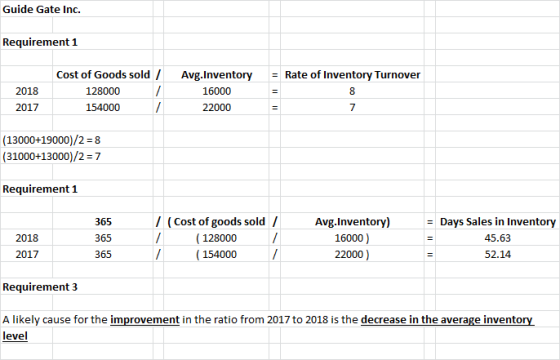Viewport: 560px width, 360px height.
Task: Select the Guide Gate Inc. title cell
Action: pos(41,9)
